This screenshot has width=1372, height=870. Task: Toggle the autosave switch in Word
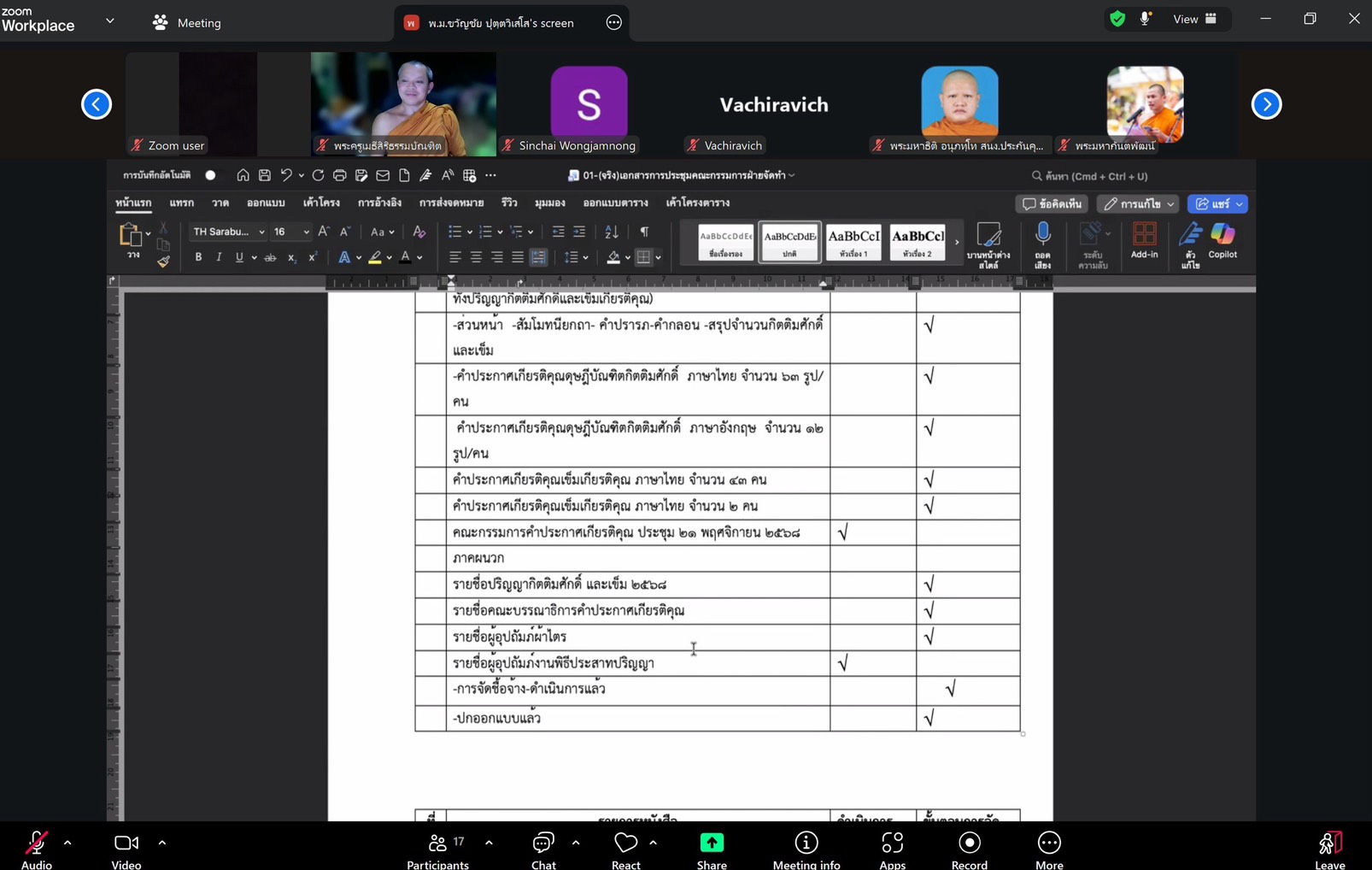point(210,175)
